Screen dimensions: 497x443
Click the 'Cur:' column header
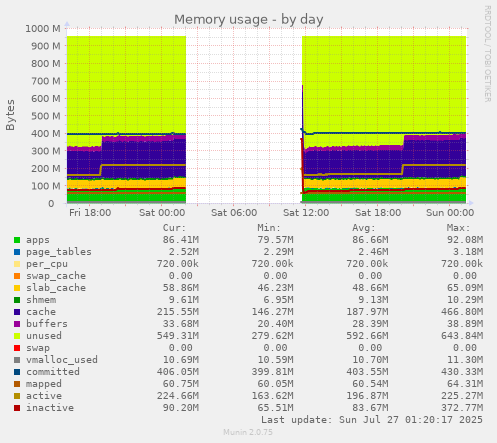174,228
